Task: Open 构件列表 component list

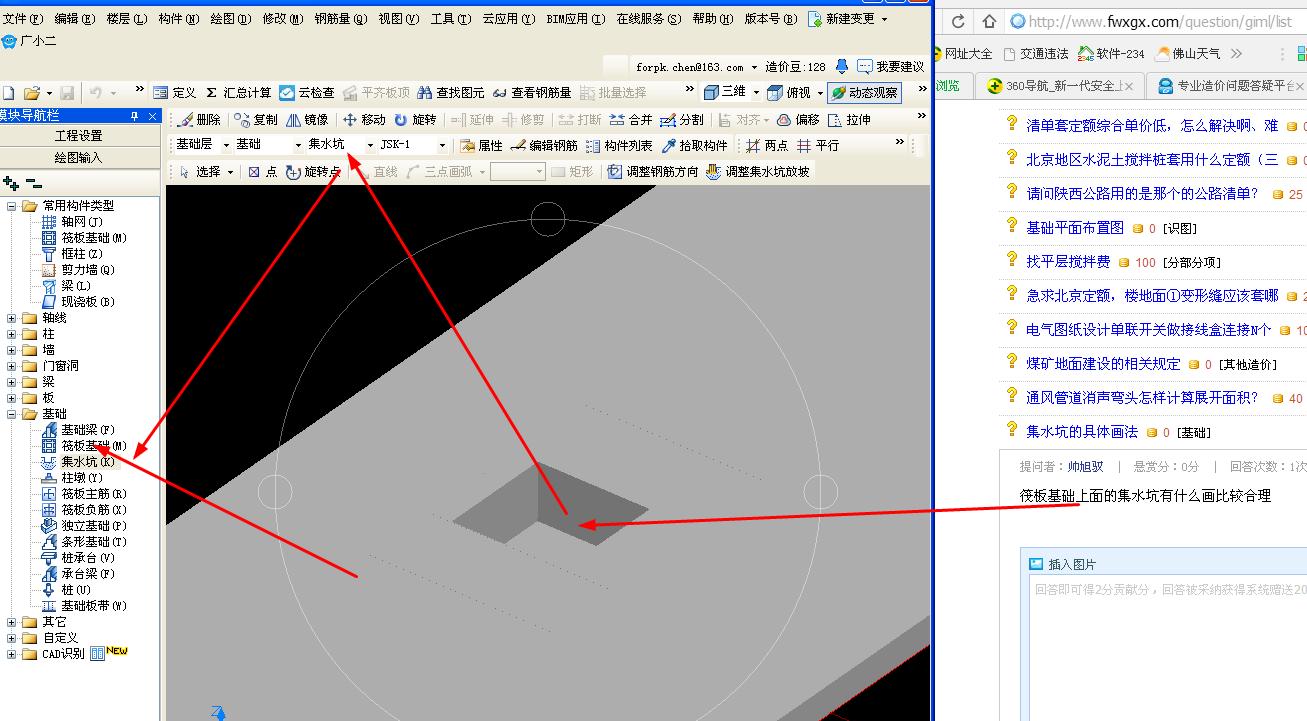Action: tap(619, 145)
